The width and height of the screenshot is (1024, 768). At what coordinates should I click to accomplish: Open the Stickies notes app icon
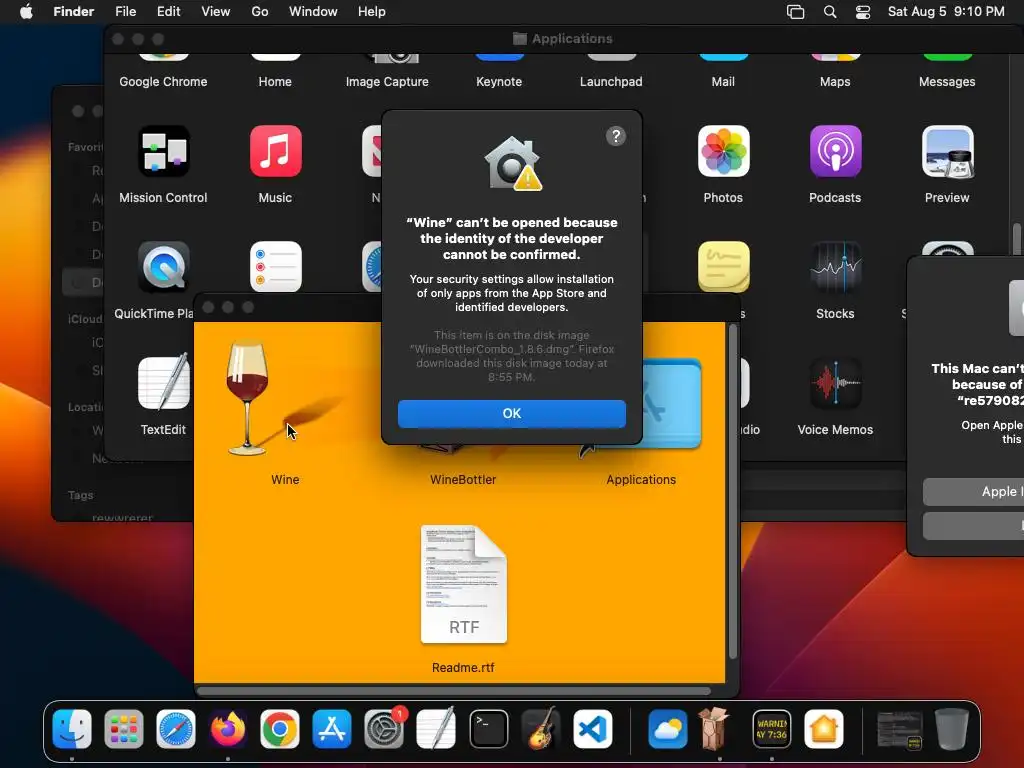click(723, 266)
